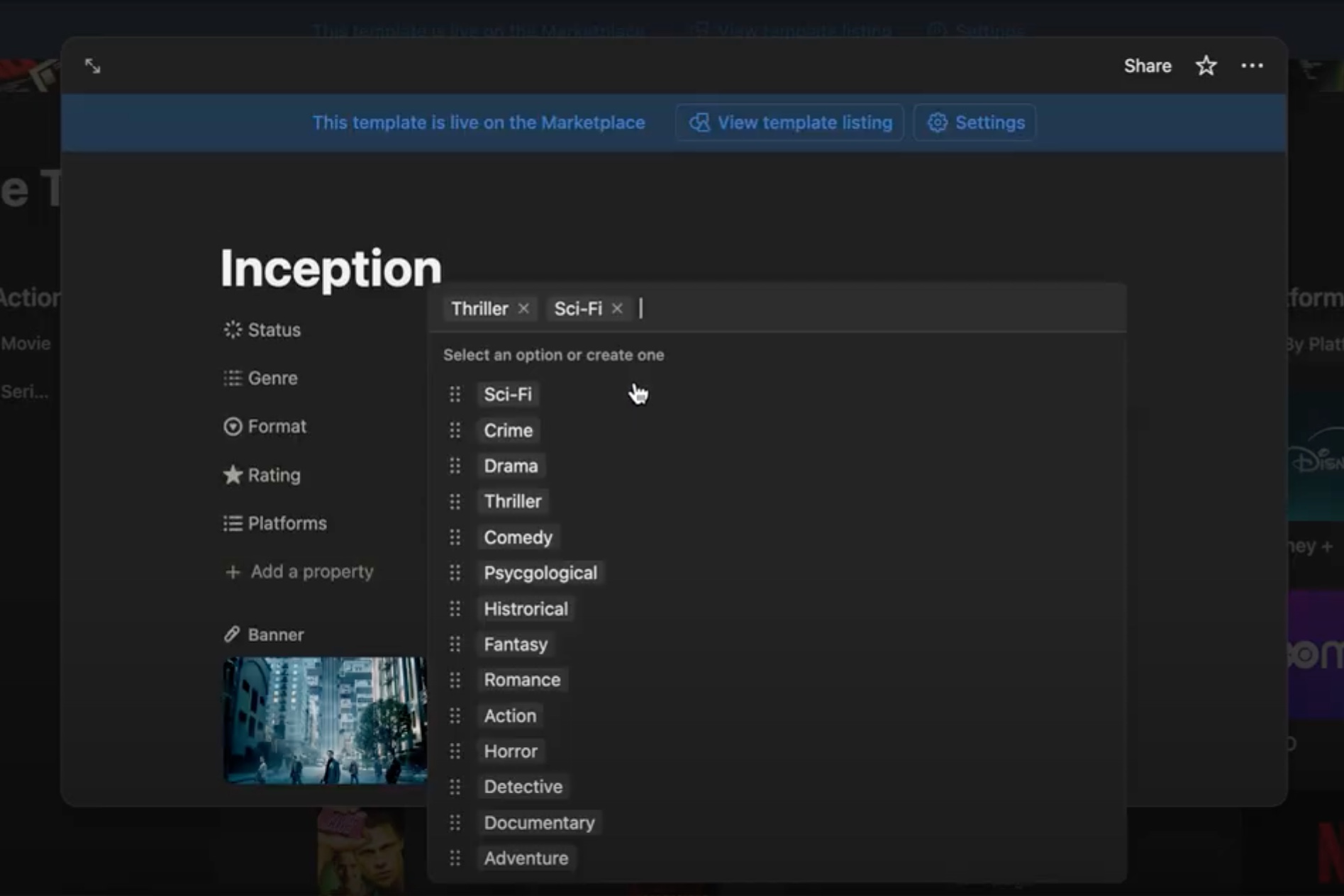
Task: Click the Rating star property icon
Action: (233, 475)
